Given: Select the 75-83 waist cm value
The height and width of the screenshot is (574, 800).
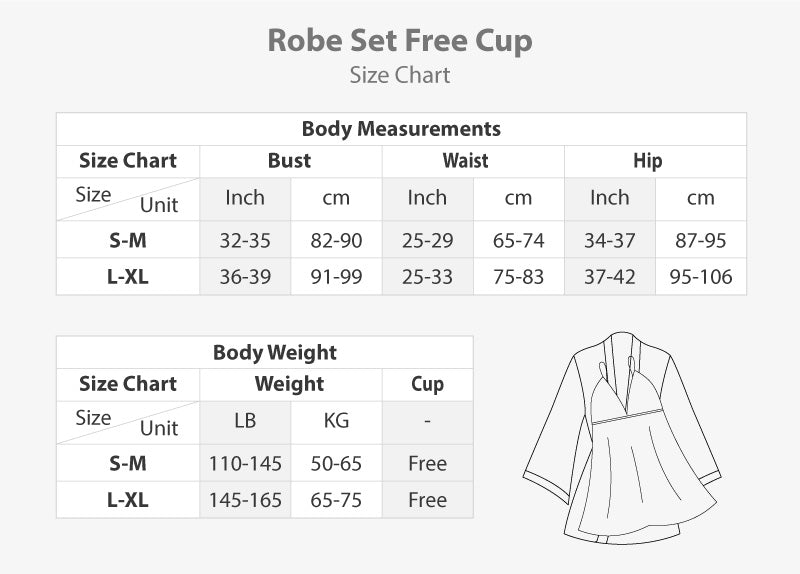Looking at the screenshot, I should [x=518, y=277].
